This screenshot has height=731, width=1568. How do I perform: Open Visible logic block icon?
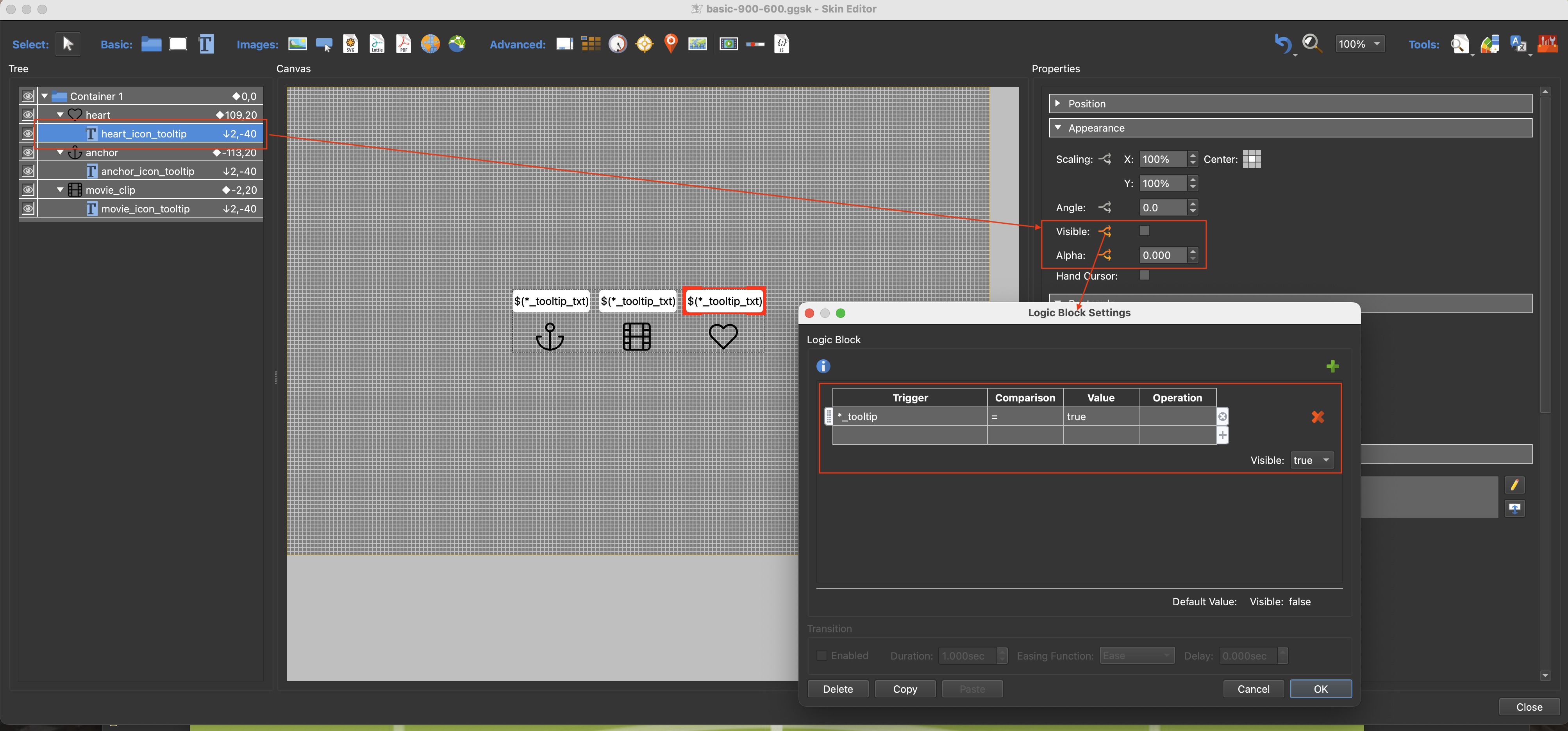pyautogui.click(x=1105, y=231)
